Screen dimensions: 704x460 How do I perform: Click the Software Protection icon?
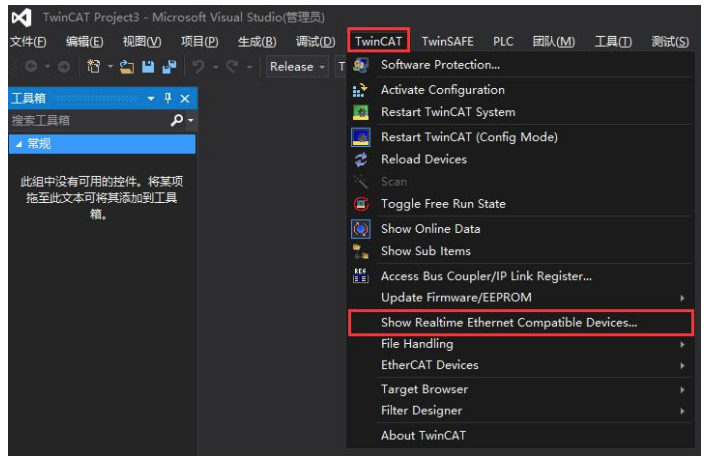(361, 65)
